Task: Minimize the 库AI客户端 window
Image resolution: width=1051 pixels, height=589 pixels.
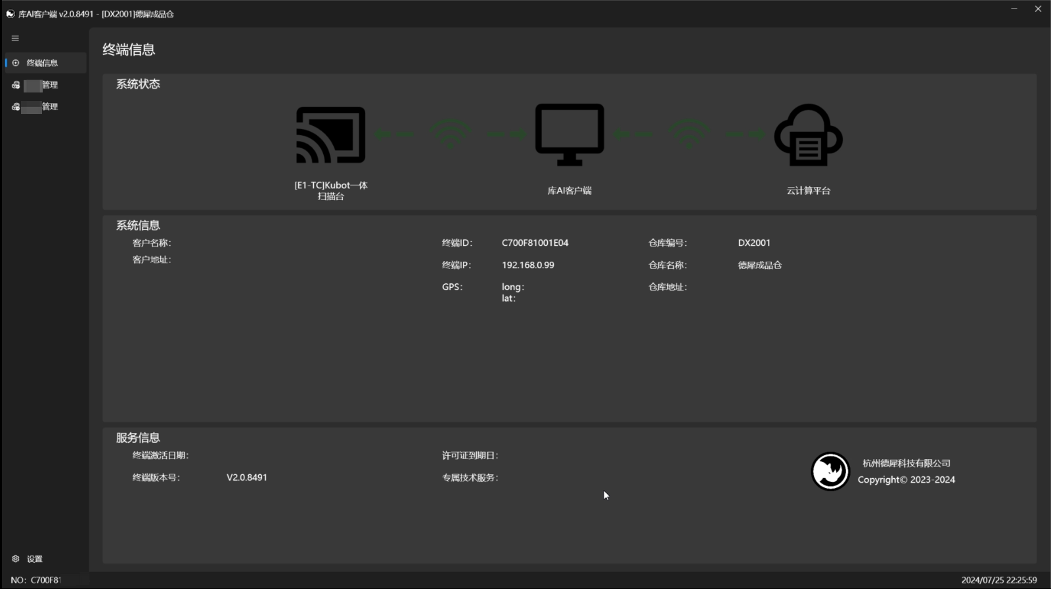Action: click(x=1014, y=9)
